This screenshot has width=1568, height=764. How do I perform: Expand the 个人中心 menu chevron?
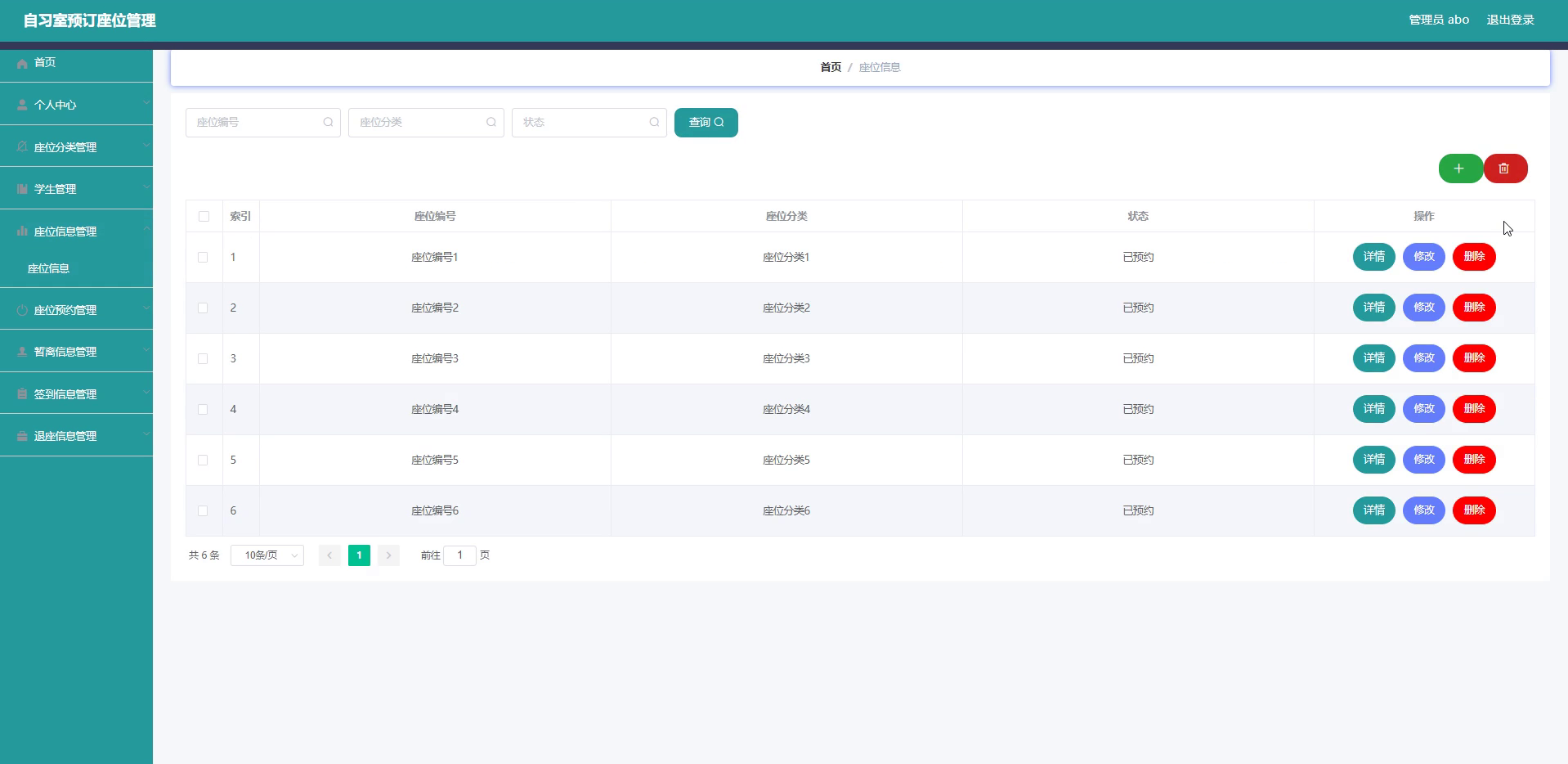(x=146, y=103)
